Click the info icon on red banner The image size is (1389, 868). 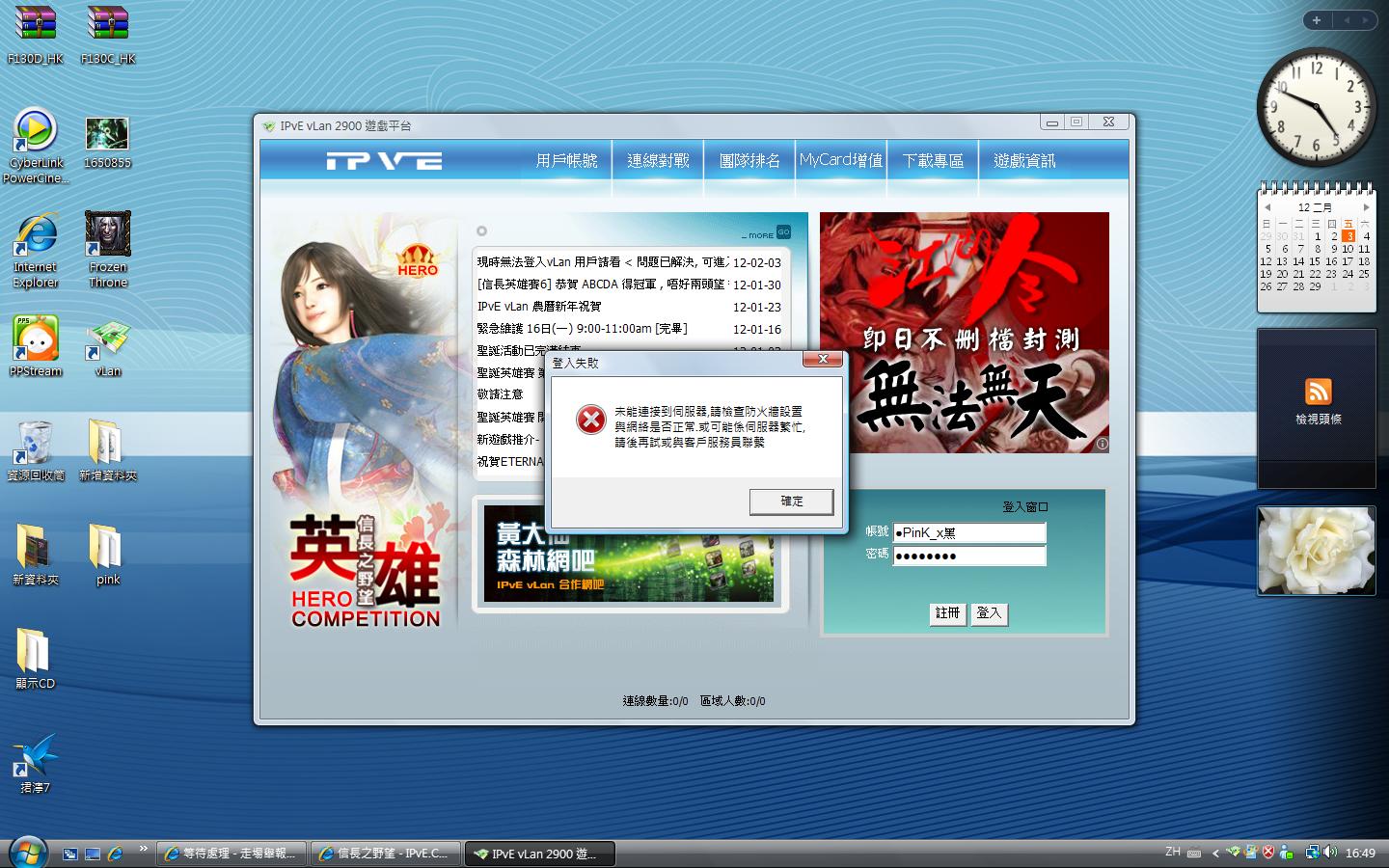point(1102,444)
